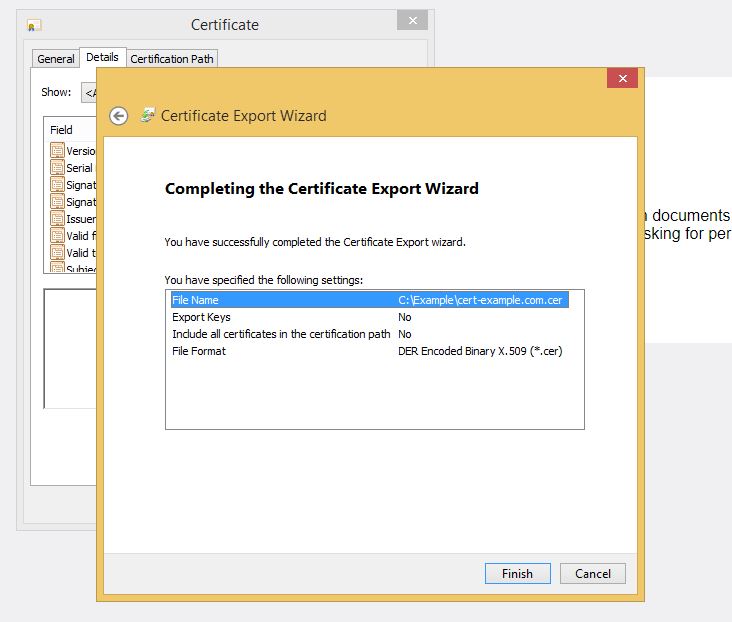Image resolution: width=732 pixels, height=622 pixels.
Task: Select the Serial number field icon
Action: point(58,168)
